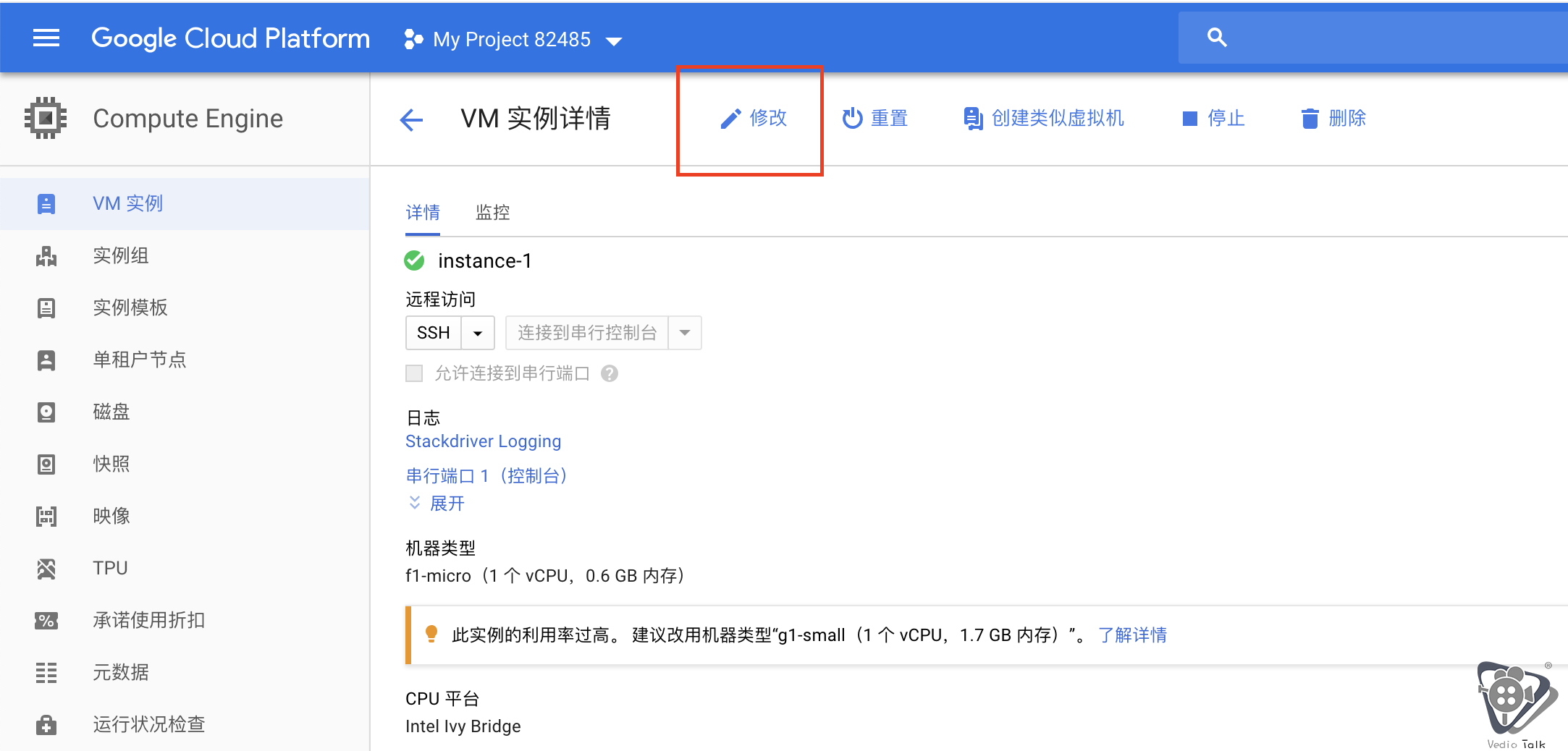The width and height of the screenshot is (1568, 751).
Task: Open VM 实例 in sidebar
Action: 185,204
